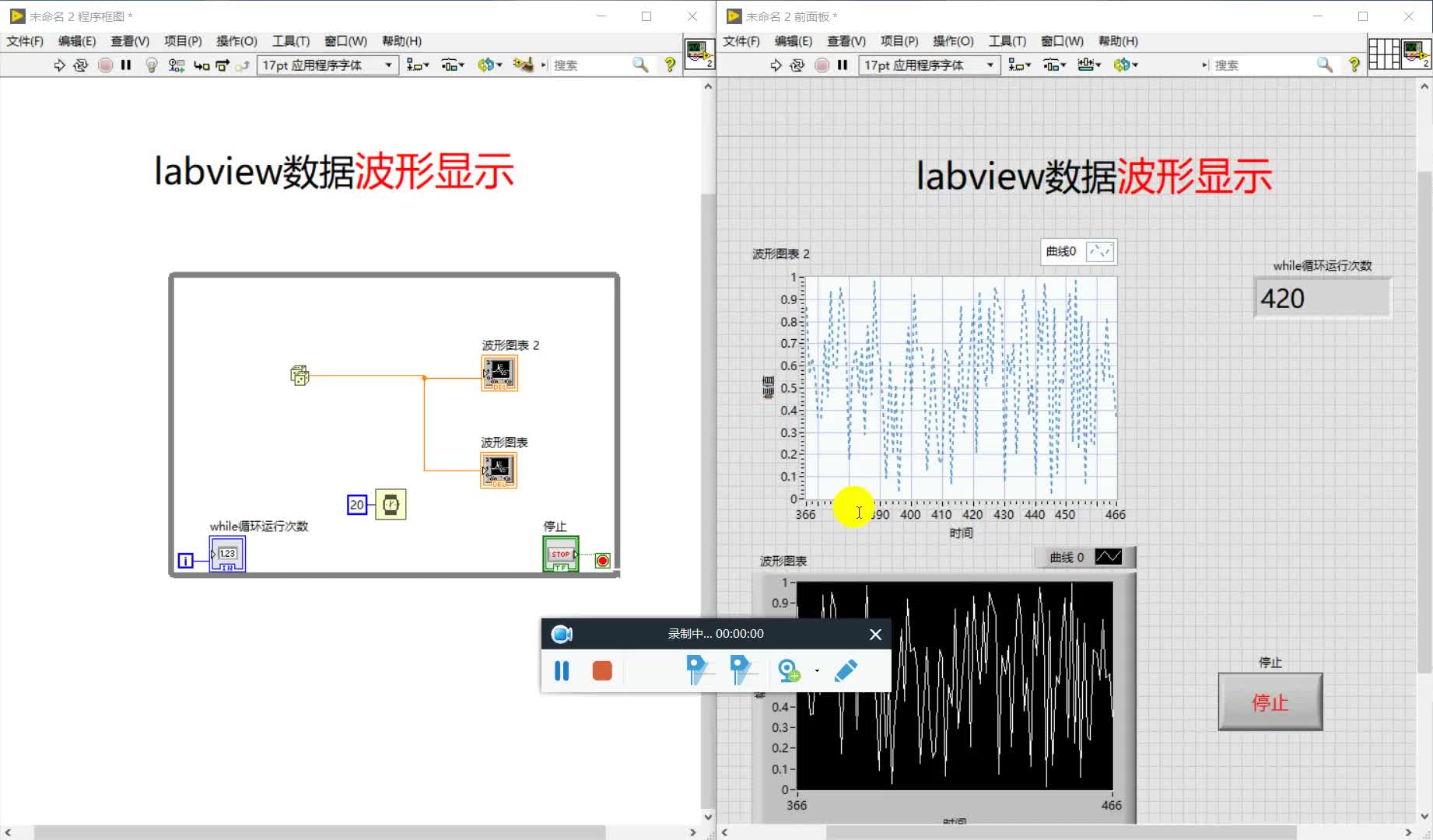Click pen annotation tool in recorder bar
The width and height of the screenshot is (1433, 840).
(846, 670)
